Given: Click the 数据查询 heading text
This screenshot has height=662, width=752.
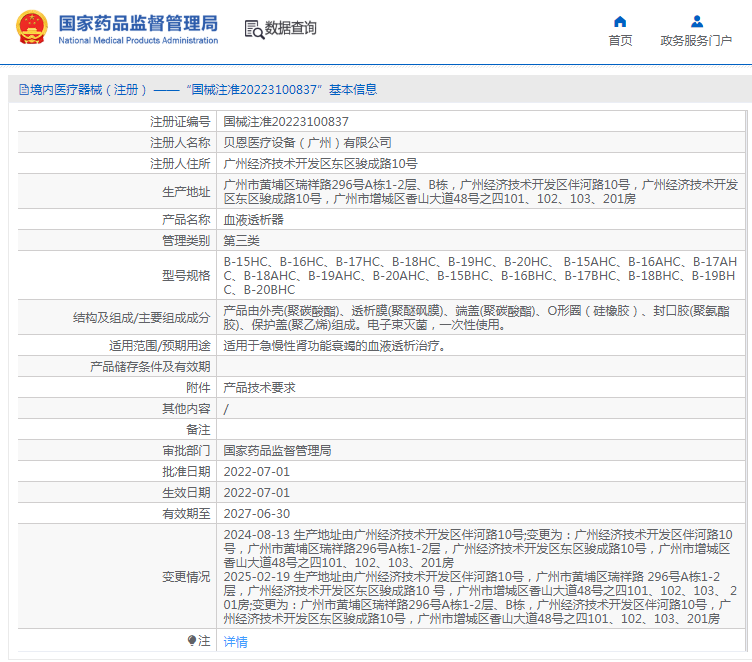Looking at the screenshot, I should (x=291, y=28).
